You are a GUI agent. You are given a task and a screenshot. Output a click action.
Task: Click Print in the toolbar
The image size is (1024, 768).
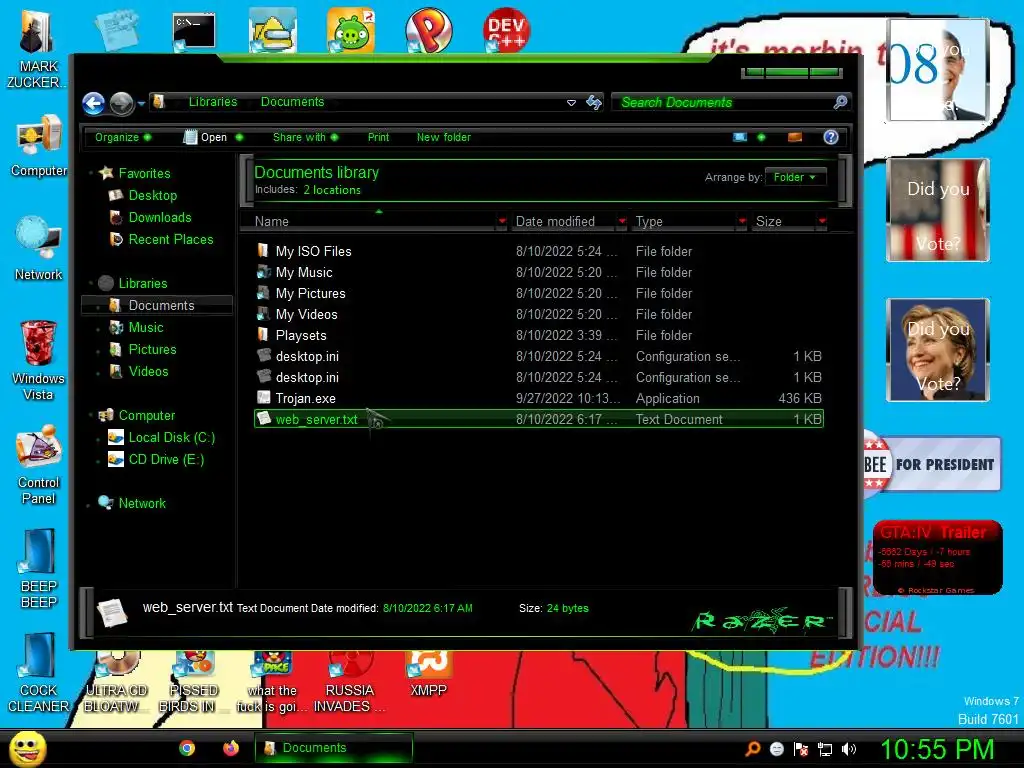pyautogui.click(x=378, y=137)
